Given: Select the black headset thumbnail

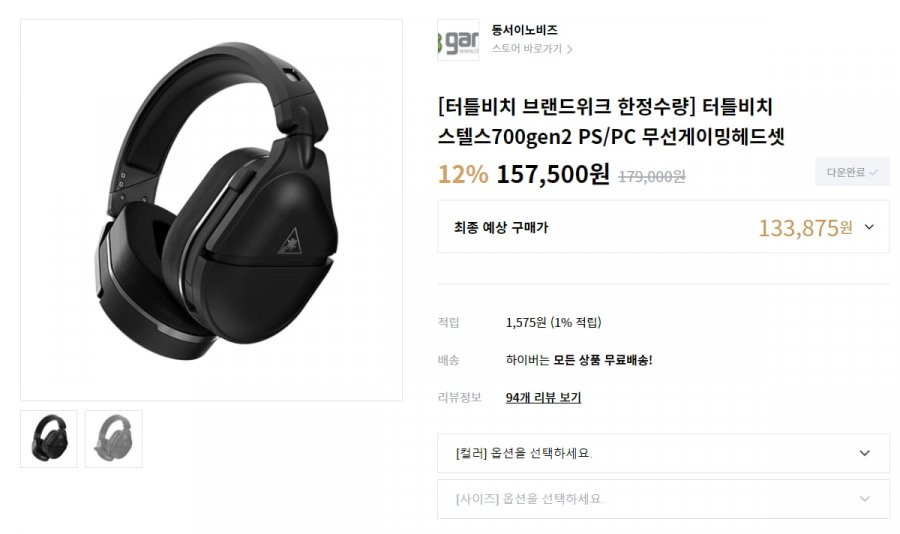Looking at the screenshot, I should (49, 439).
